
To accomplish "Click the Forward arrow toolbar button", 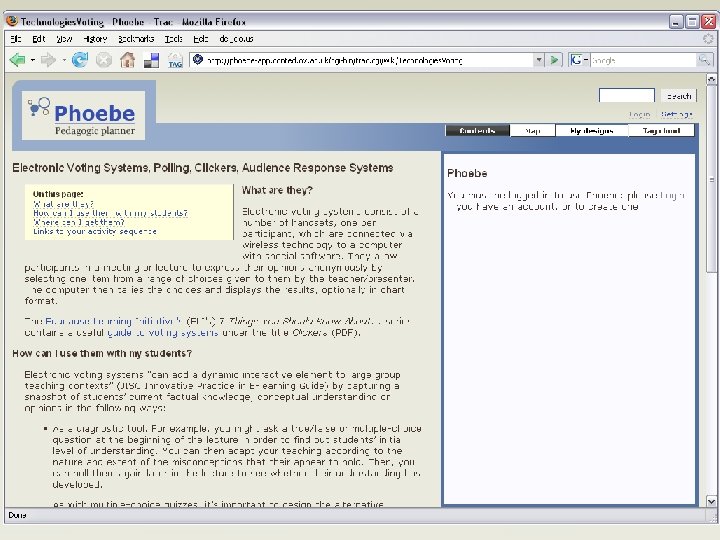I will 48,60.
